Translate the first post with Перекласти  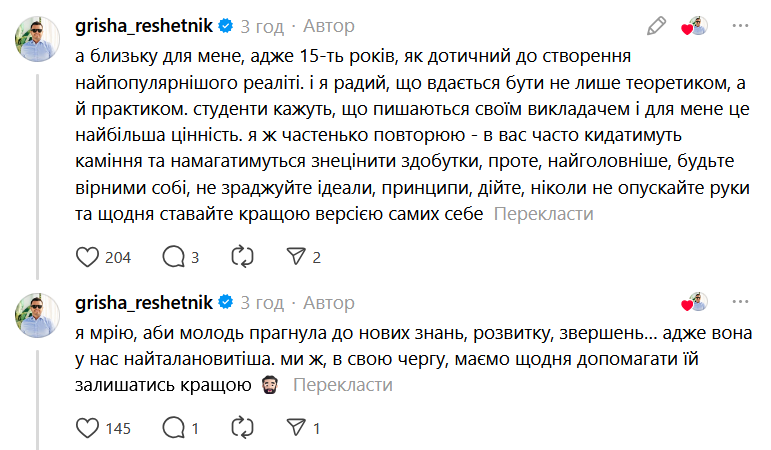click(544, 214)
